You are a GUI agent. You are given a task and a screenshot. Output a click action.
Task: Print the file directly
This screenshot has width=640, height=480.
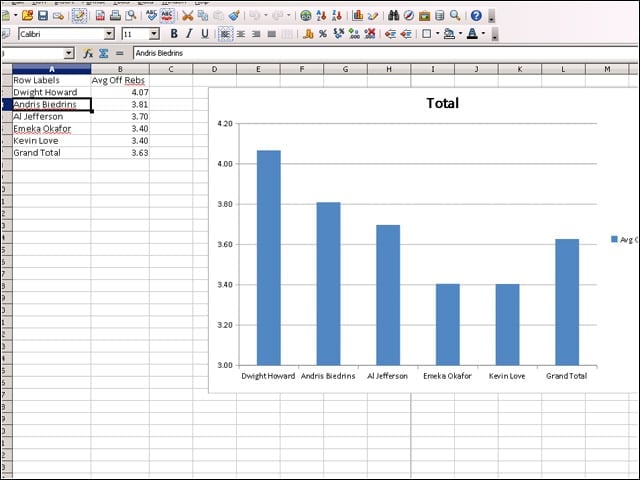click(116, 16)
